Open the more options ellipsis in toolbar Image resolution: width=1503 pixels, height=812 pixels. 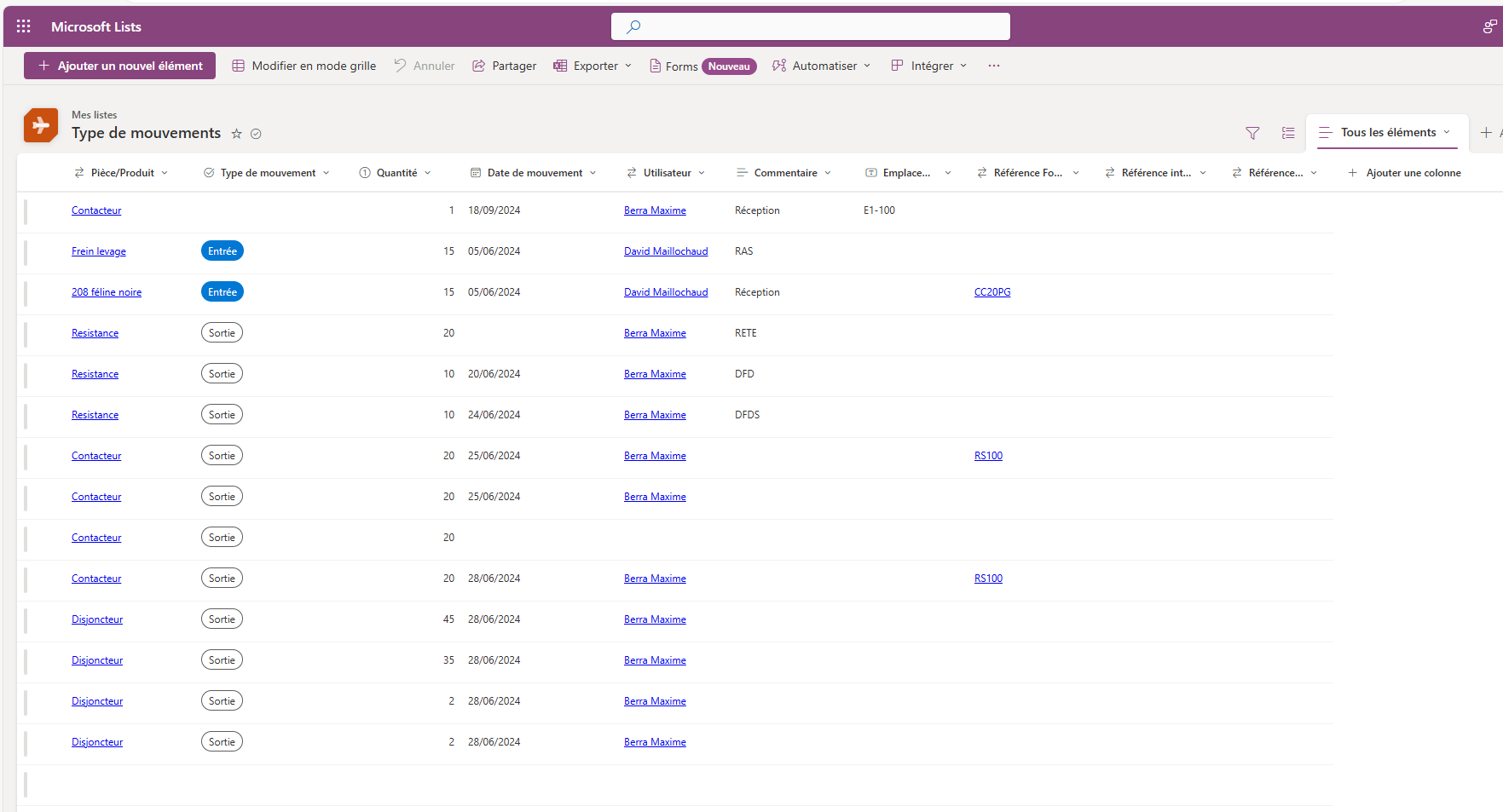point(994,66)
